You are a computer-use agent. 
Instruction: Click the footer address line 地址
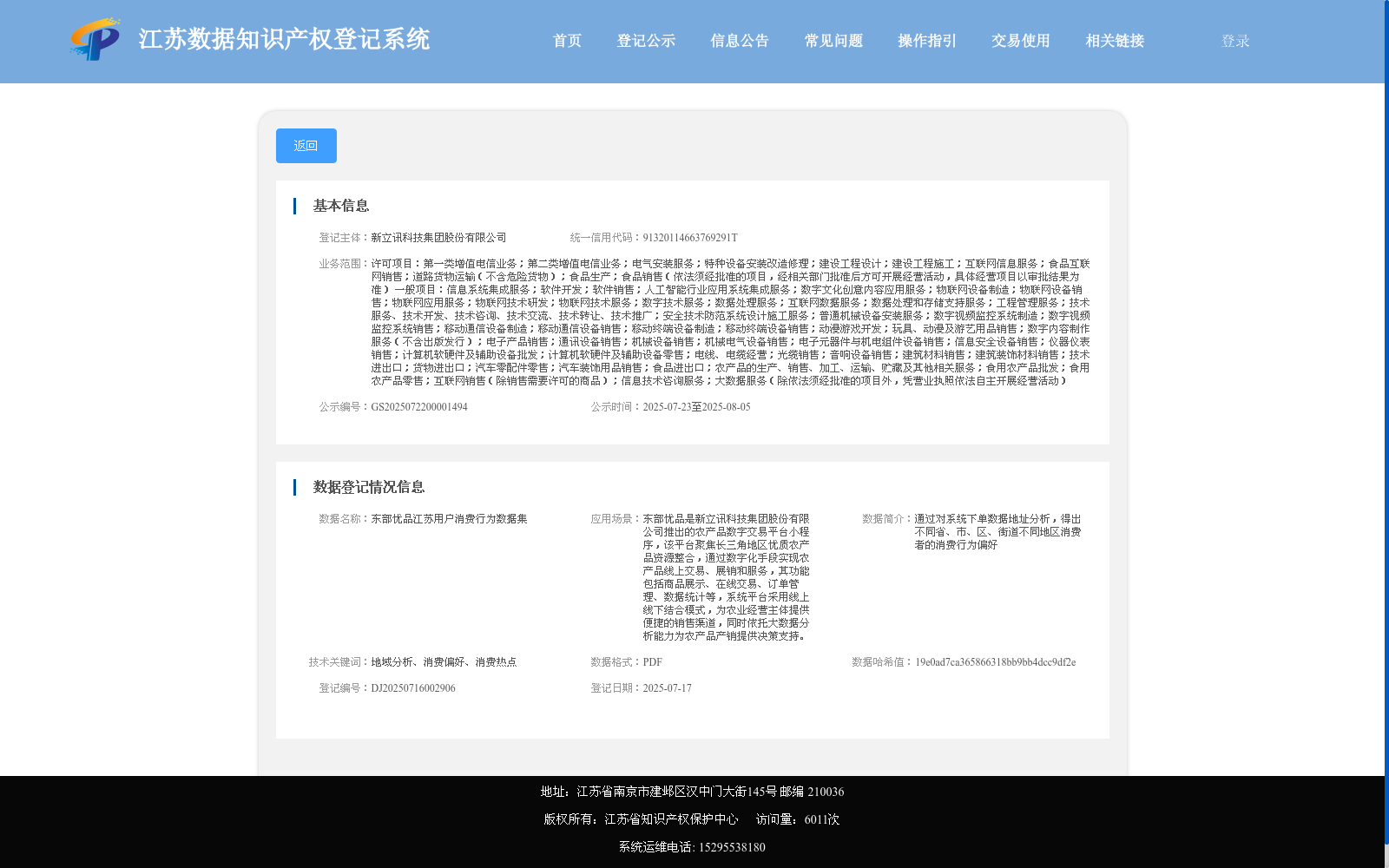pyautogui.click(x=692, y=792)
